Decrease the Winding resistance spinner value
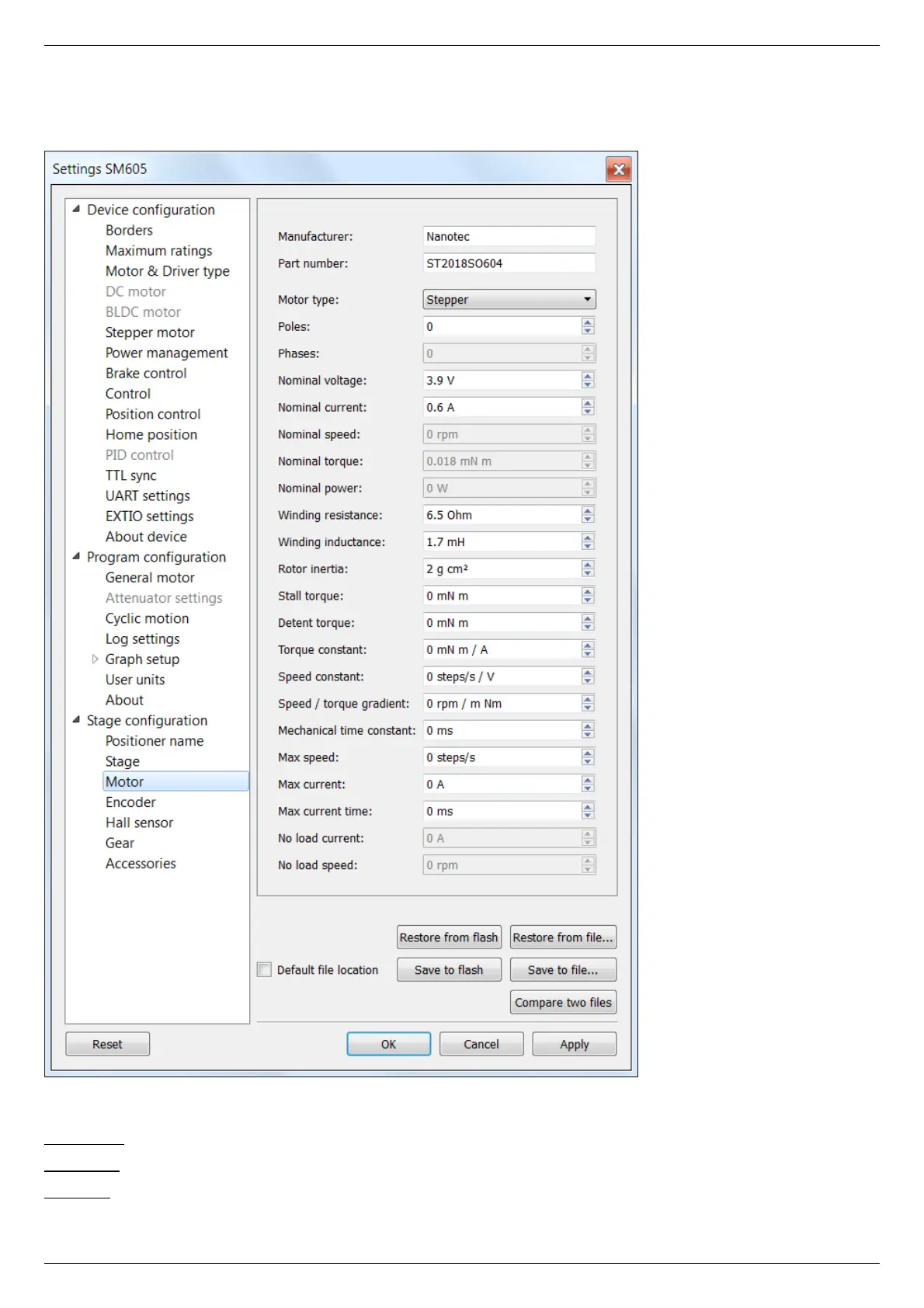924x1308 pixels. coord(588,519)
